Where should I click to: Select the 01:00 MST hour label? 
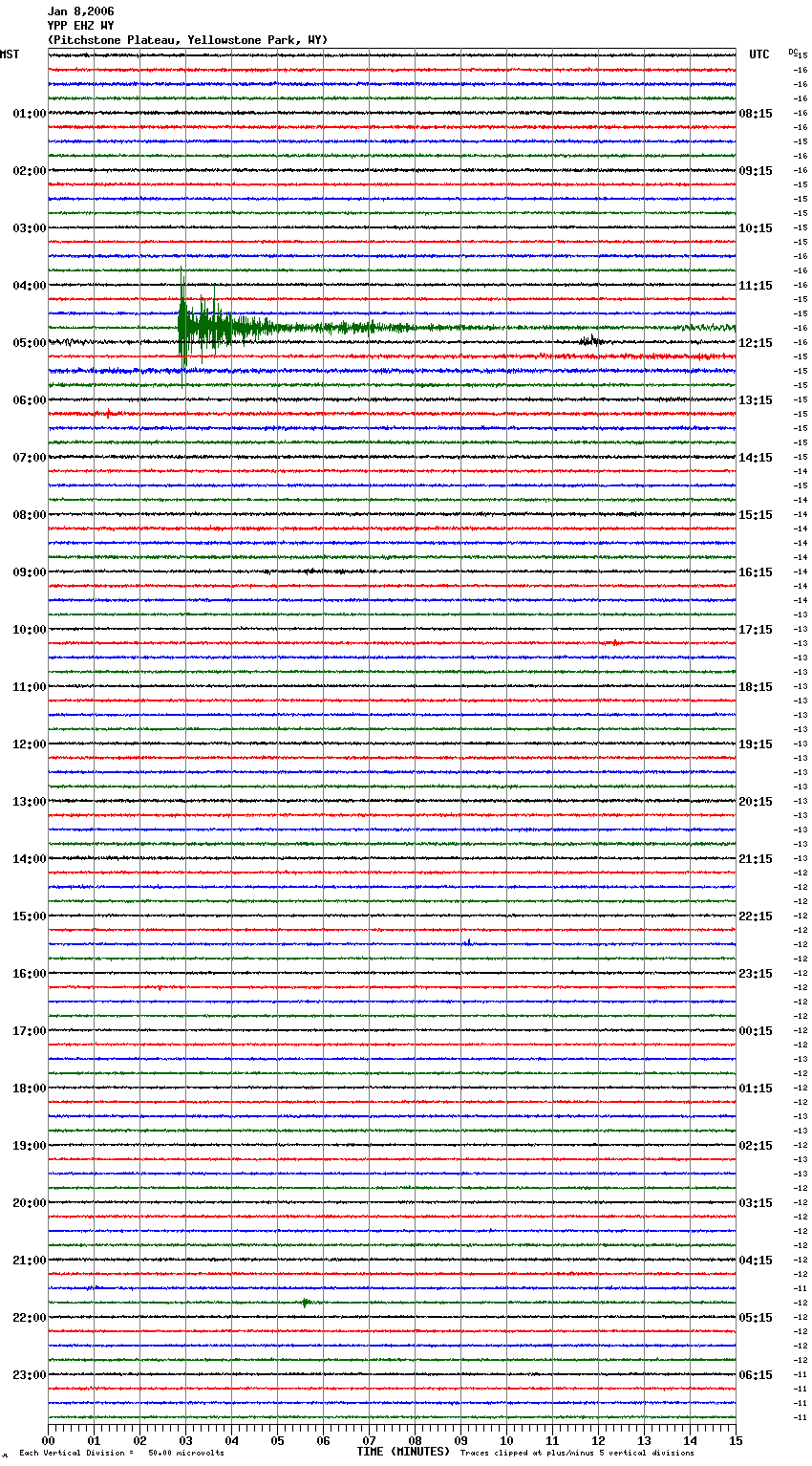pos(30,114)
